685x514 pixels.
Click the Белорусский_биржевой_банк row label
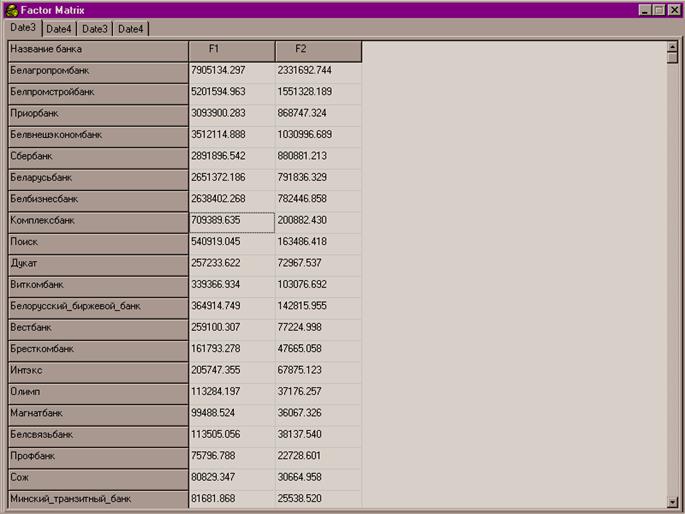tap(97, 306)
